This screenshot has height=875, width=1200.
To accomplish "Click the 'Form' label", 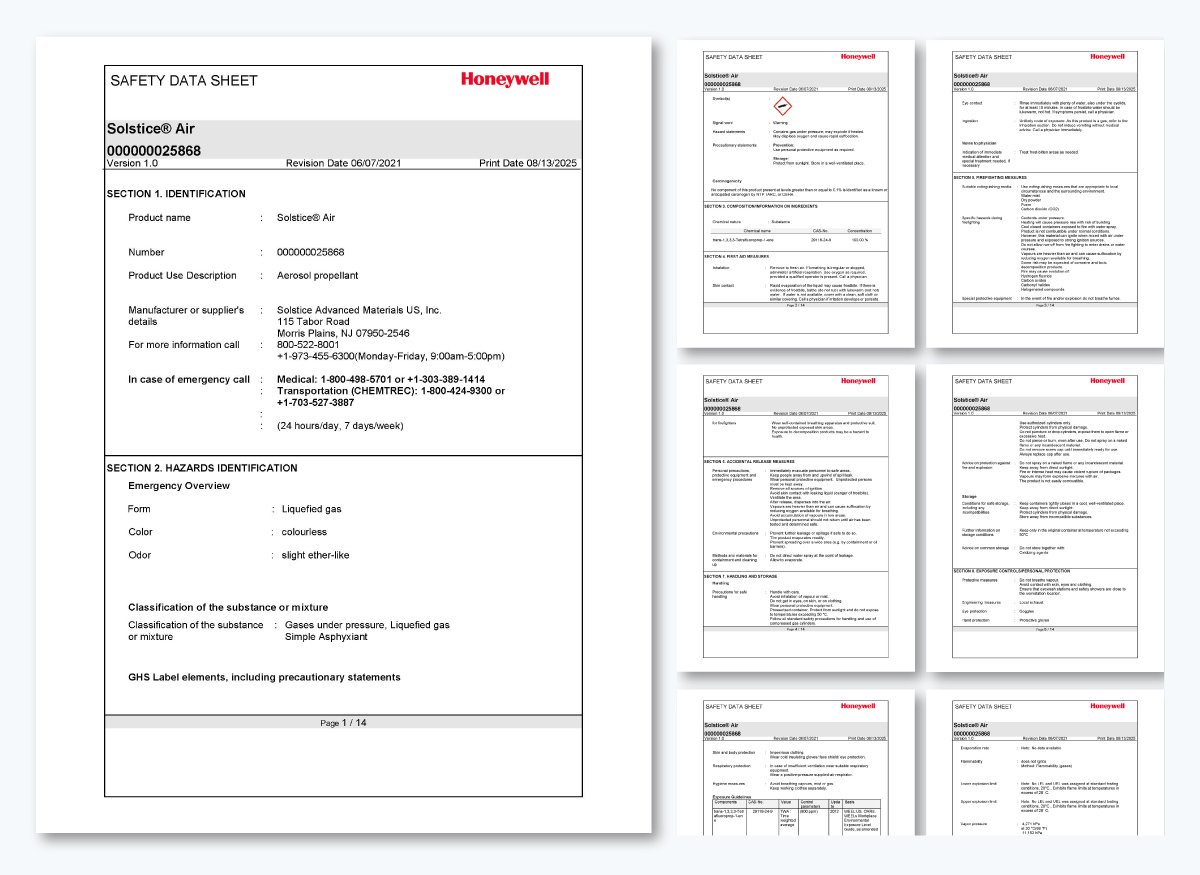I will click(140, 509).
